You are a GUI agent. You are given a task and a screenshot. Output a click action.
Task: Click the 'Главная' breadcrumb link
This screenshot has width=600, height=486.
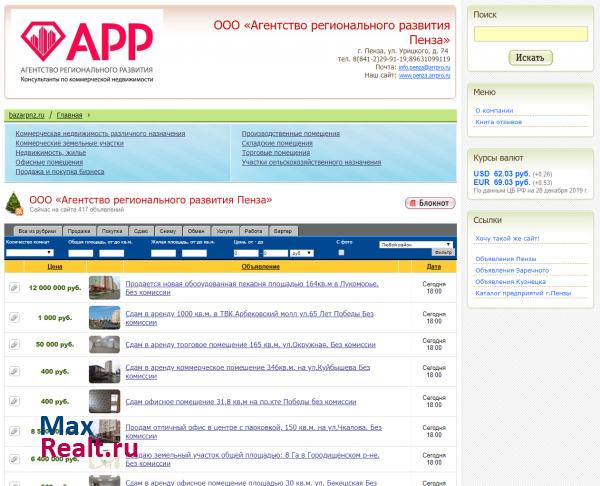69,115
